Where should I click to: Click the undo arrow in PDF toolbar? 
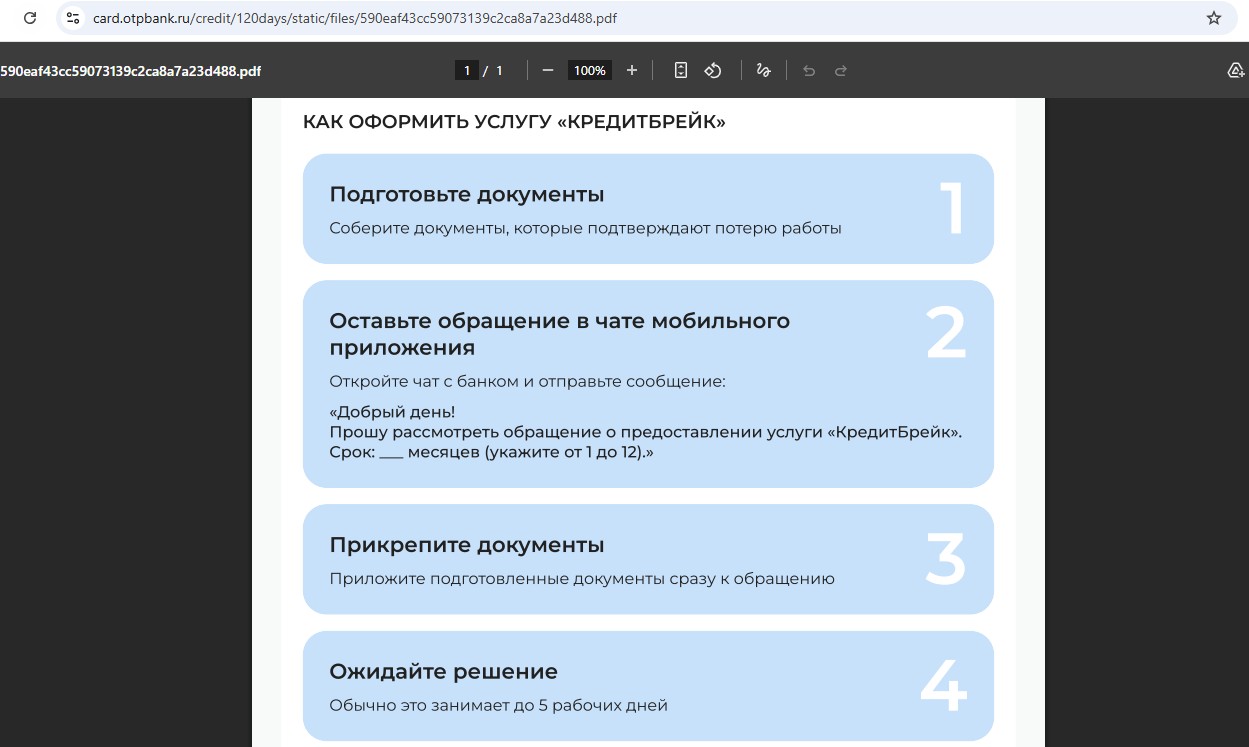point(809,70)
